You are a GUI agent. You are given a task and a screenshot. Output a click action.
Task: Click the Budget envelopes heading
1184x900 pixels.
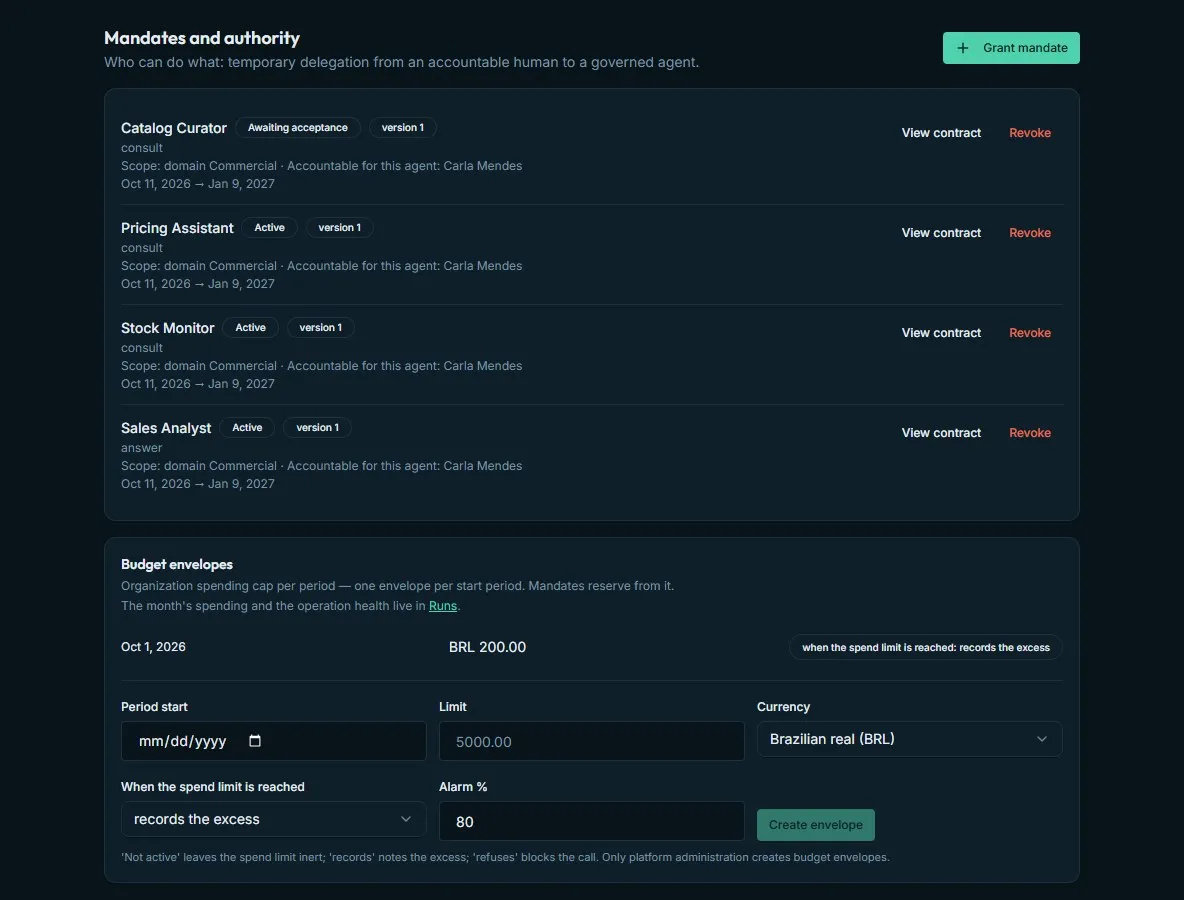tap(177, 565)
